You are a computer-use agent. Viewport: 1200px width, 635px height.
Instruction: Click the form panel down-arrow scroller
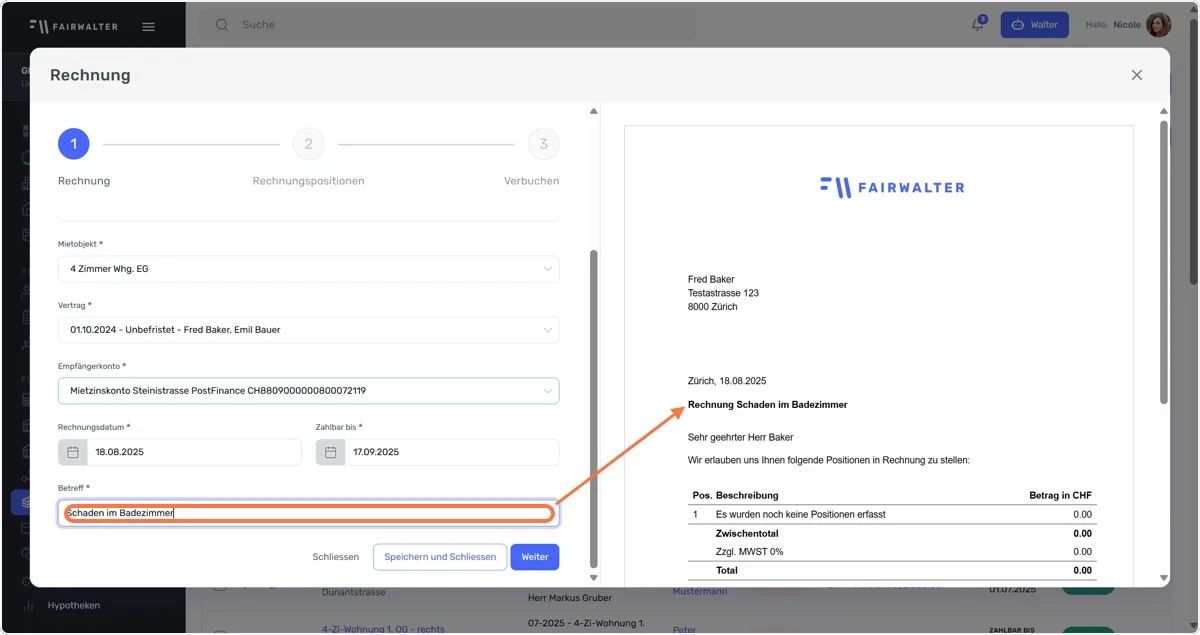593,578
